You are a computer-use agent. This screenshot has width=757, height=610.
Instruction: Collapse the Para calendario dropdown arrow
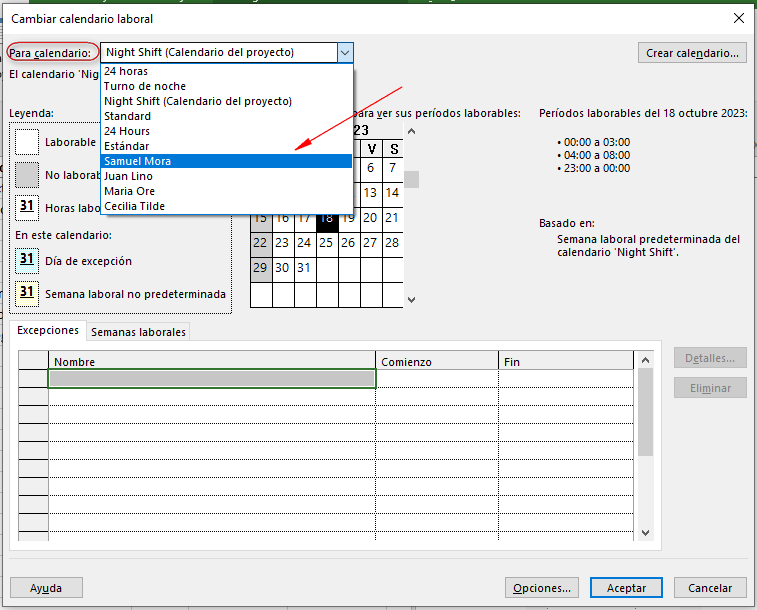[344, 52]
